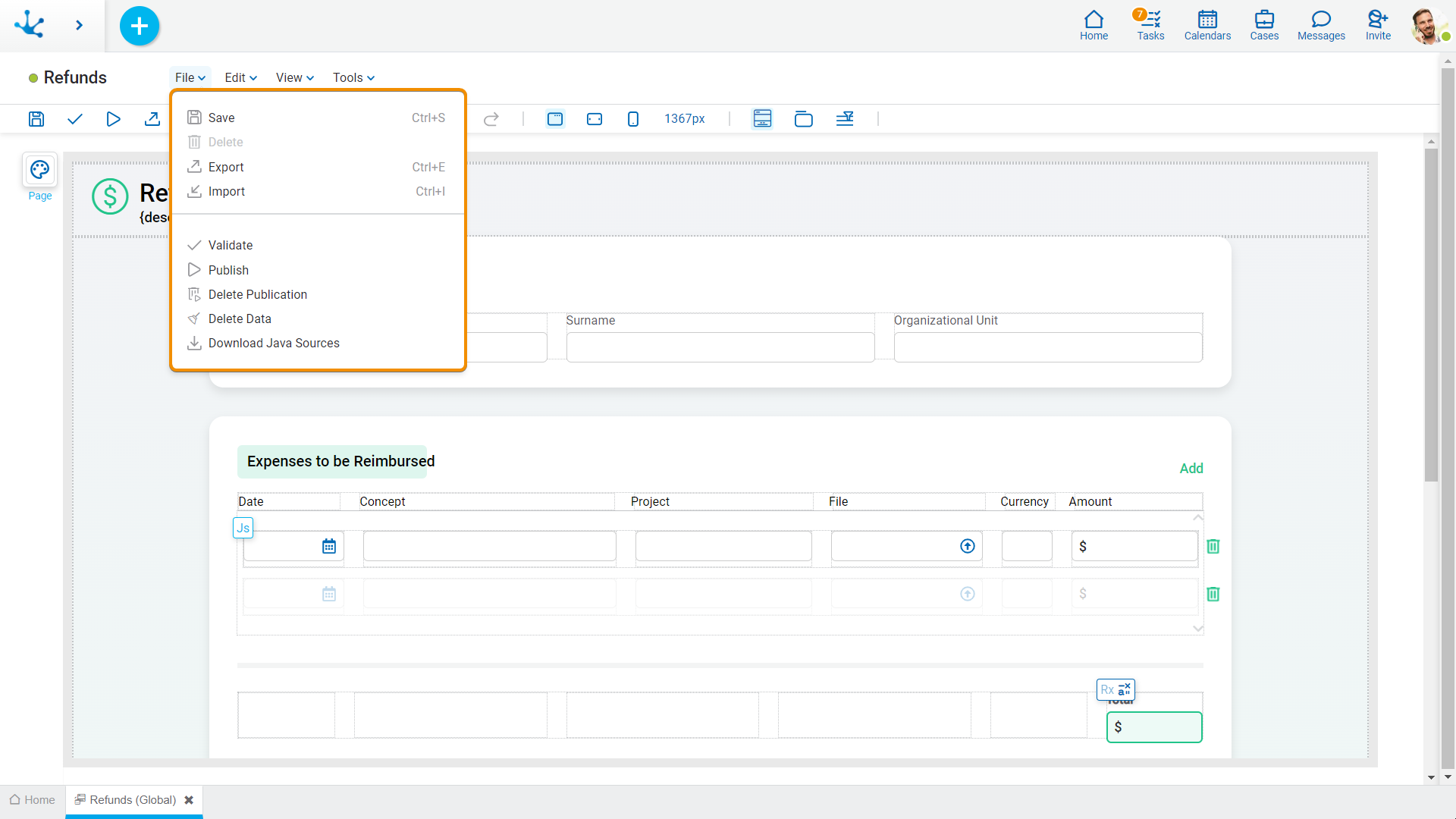This screenshot has width=1456, height=819.
Task: Go to Home in top navigation
Action: coord(1094,26)
